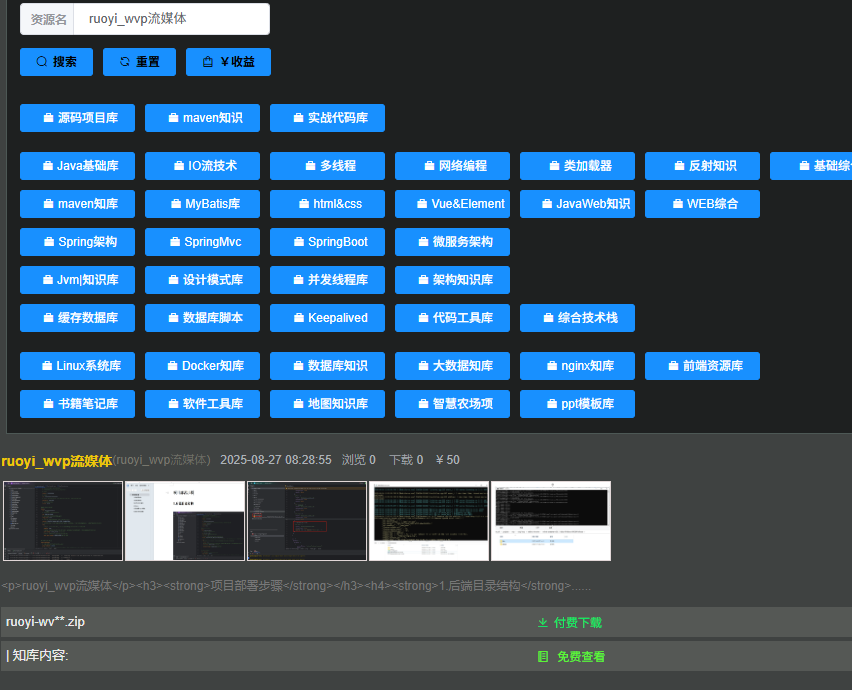Open fifth thumbnail with blue highlighted file row

click(551, 520)
